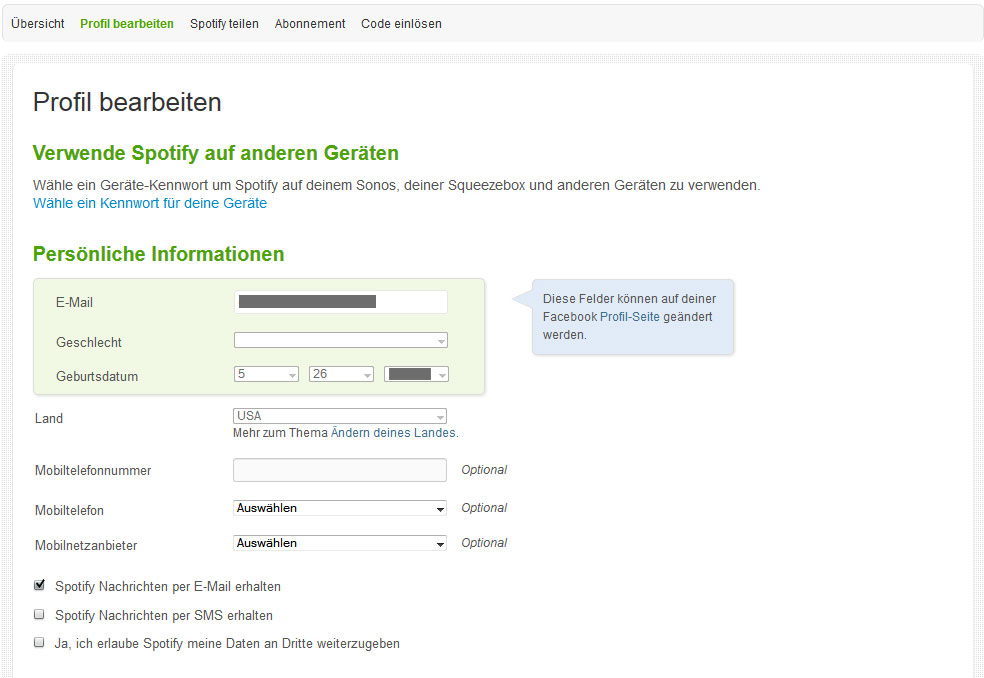Open the Übersicht tab
Viewport: 984px width, 678px height.
point(38,24)
